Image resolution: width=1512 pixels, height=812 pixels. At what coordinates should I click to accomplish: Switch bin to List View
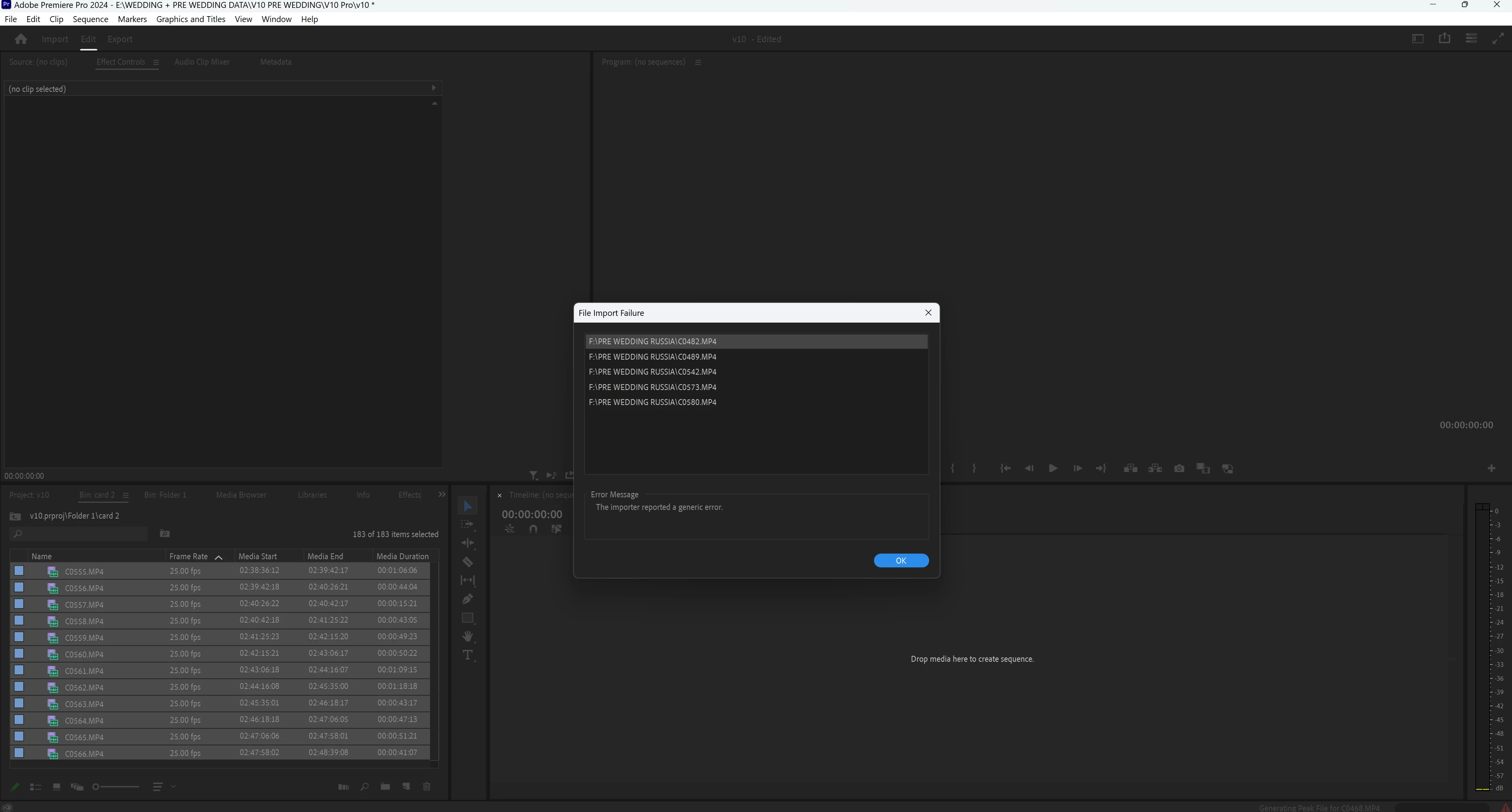35,787
